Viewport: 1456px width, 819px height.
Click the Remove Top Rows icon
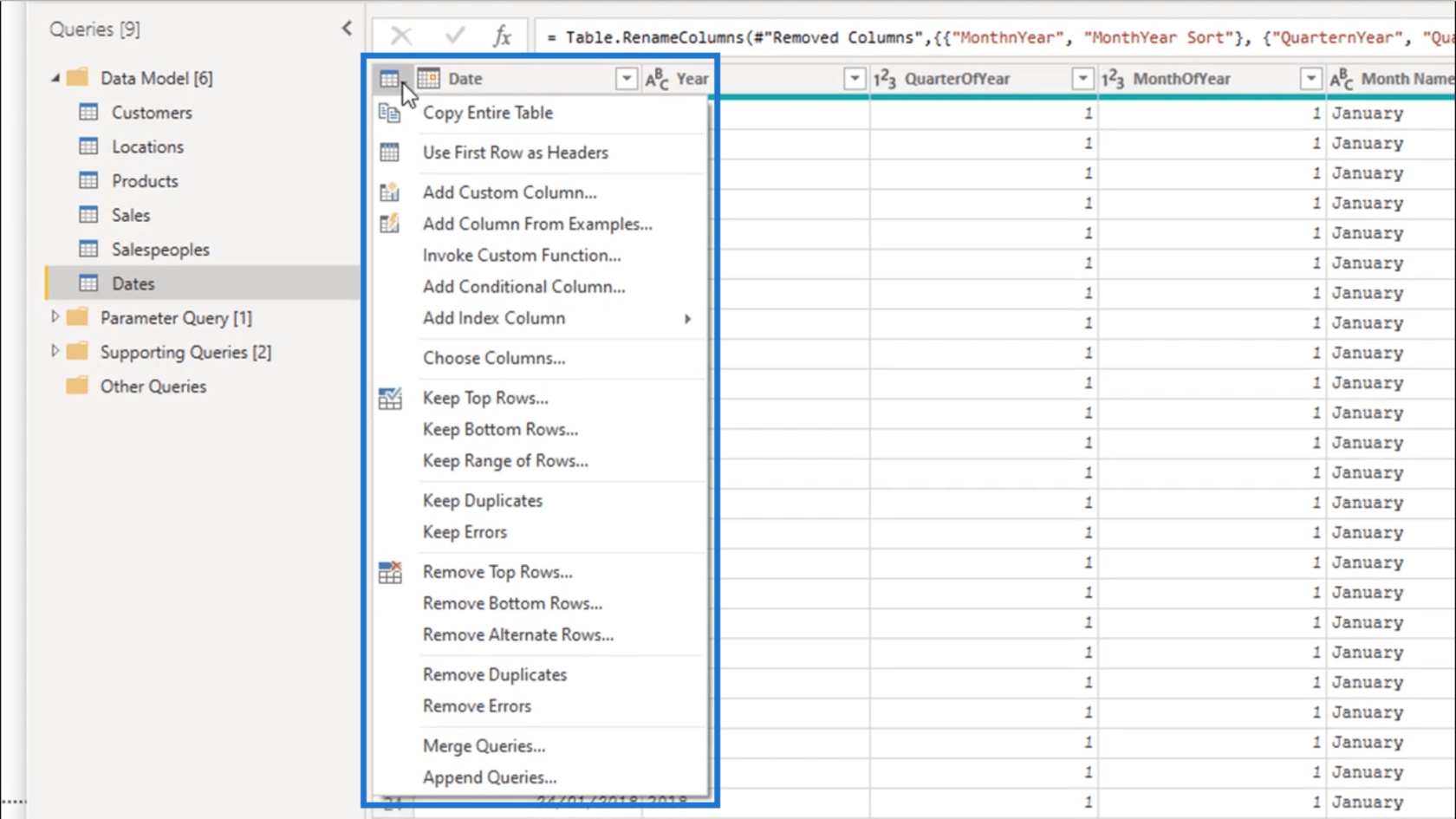tap(390, 572)
